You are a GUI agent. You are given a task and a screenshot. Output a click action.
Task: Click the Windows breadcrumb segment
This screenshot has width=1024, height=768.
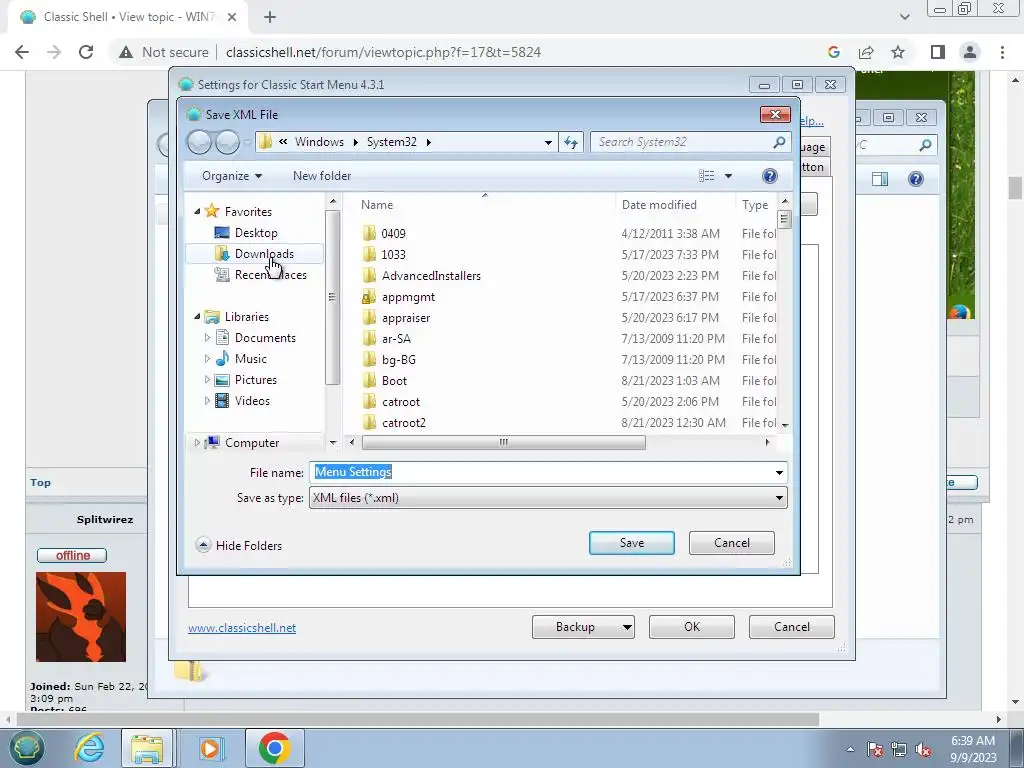coord(319,142)
